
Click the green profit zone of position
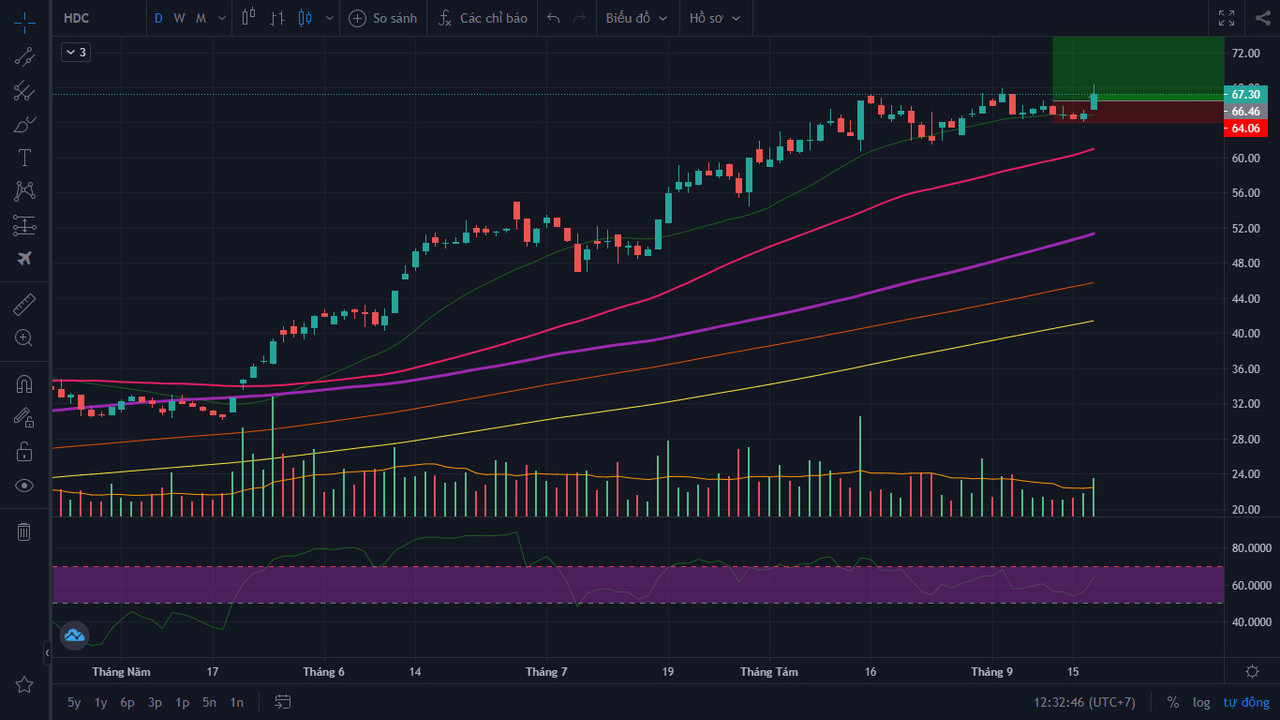[x=1138, y=68]
